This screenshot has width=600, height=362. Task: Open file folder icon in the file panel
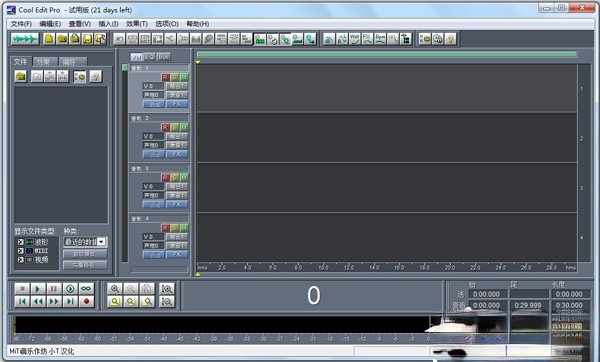coord(21,77)
